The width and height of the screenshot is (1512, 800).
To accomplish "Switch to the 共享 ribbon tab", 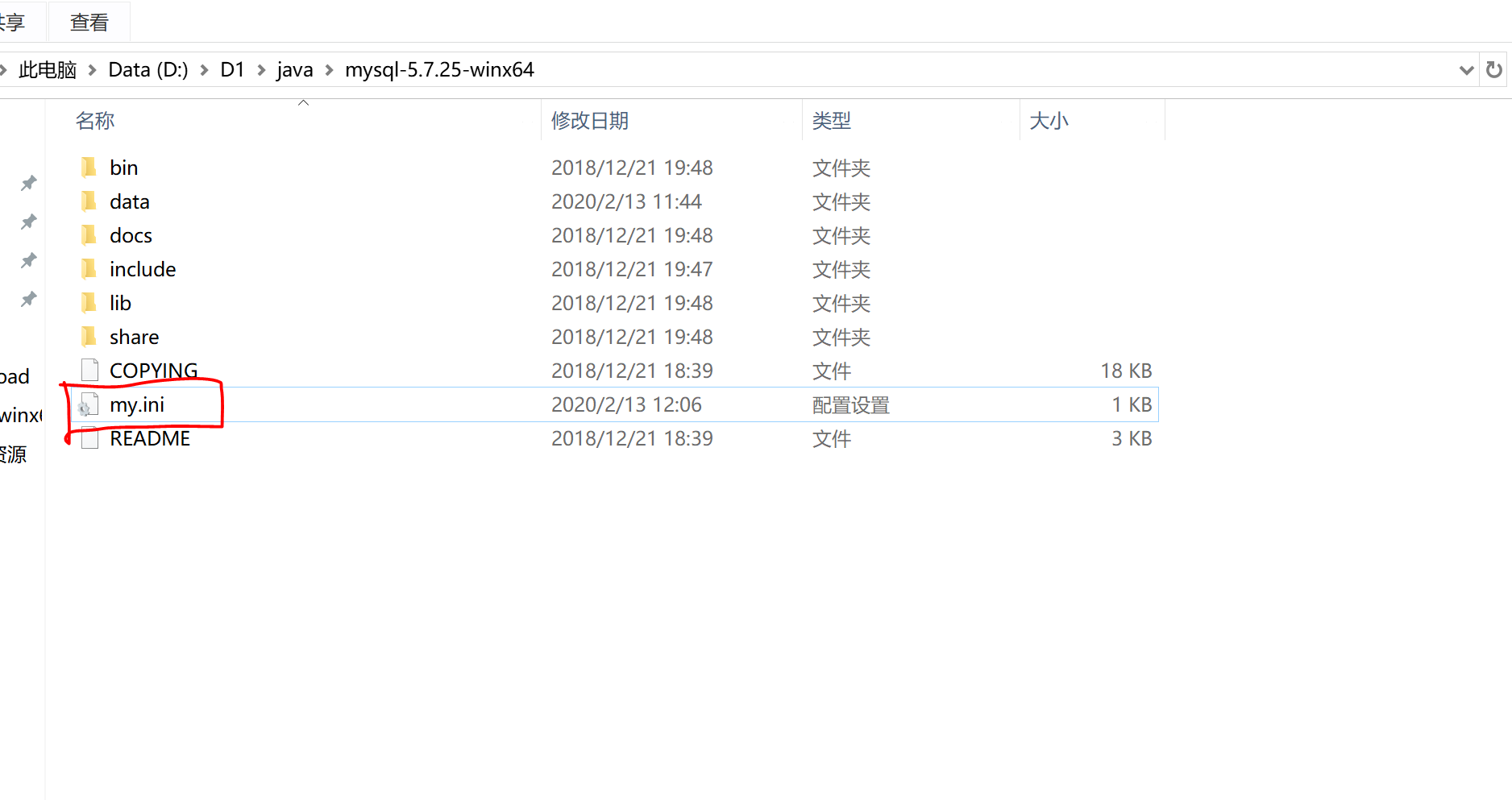I will coord(11,22).
